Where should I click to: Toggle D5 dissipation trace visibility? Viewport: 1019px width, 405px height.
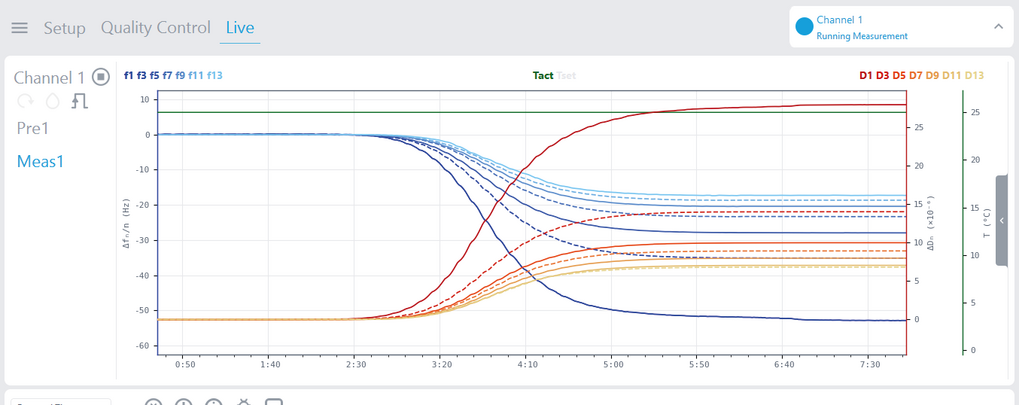point(899,75)
